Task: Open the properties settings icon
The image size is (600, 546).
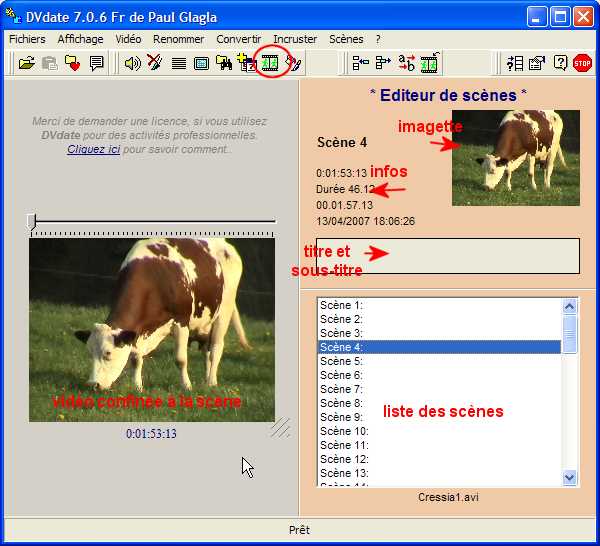Action: 537,63
